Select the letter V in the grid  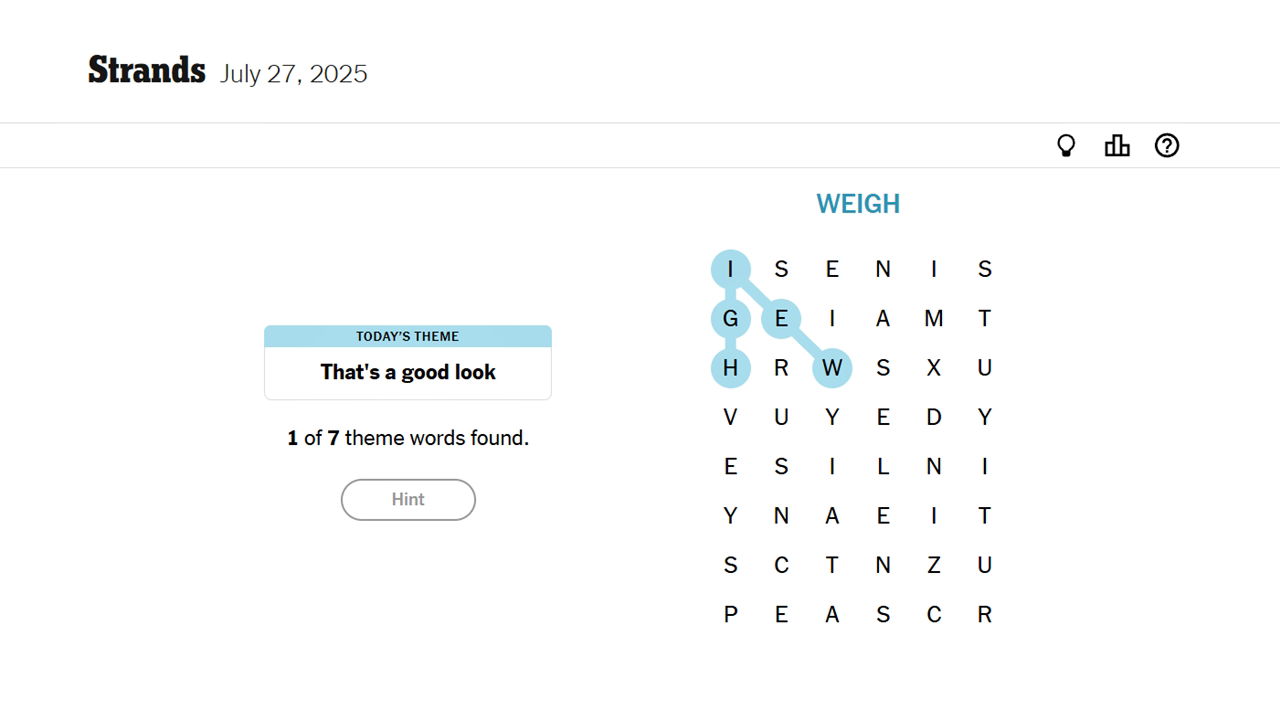(731, 417)
